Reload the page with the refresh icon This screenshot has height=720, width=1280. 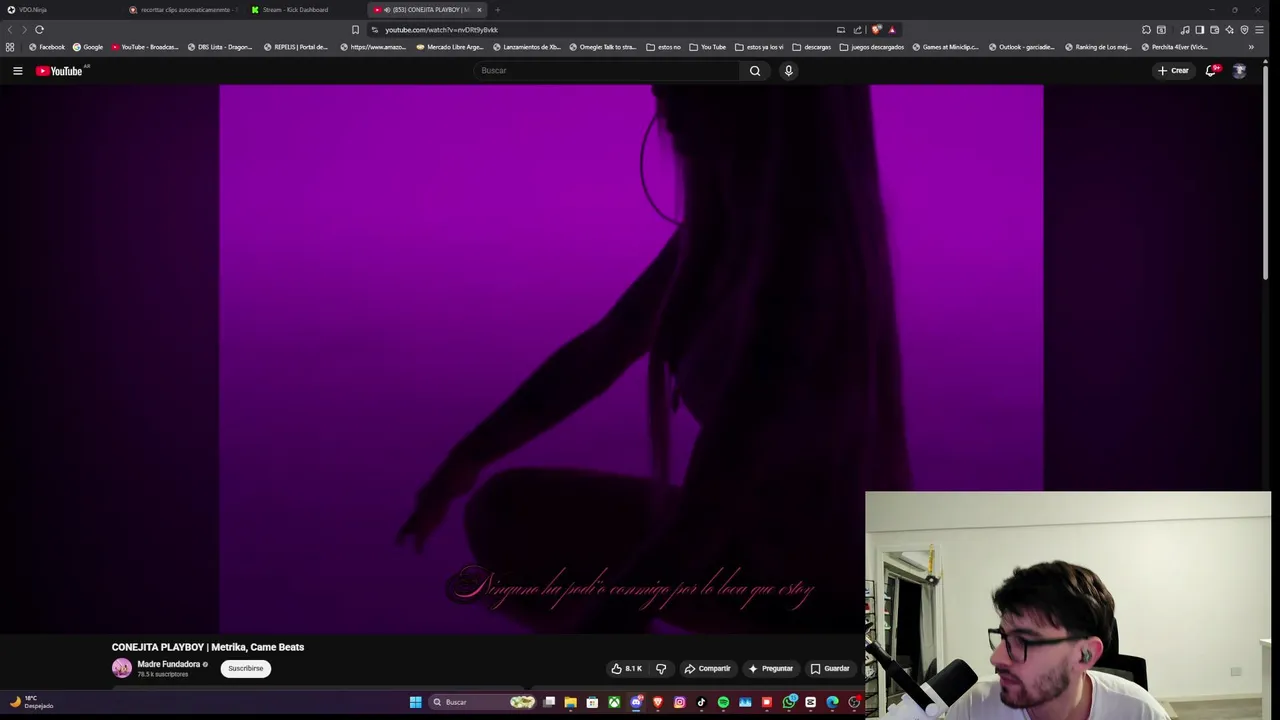click(x=39, y=30)
